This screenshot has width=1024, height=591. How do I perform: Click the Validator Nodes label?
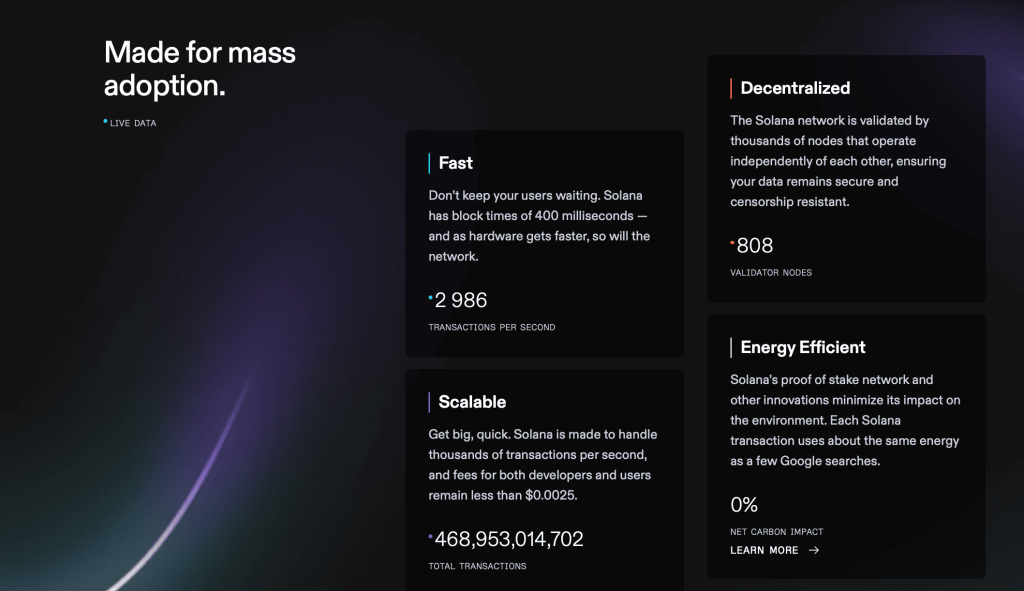pyautogui.click(x=771, y=273)
